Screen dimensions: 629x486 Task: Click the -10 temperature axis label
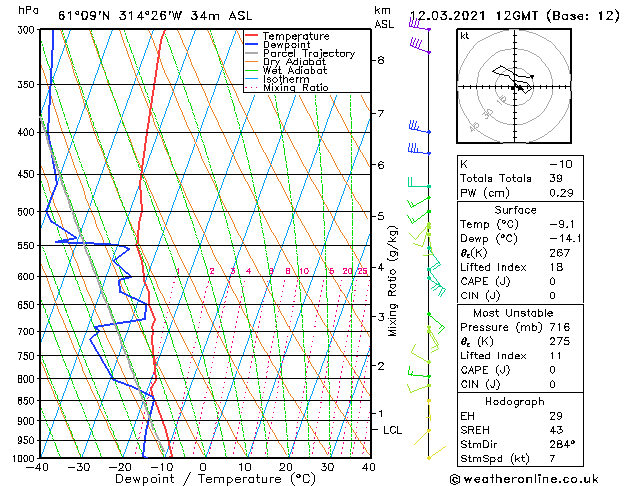[160, 468]
